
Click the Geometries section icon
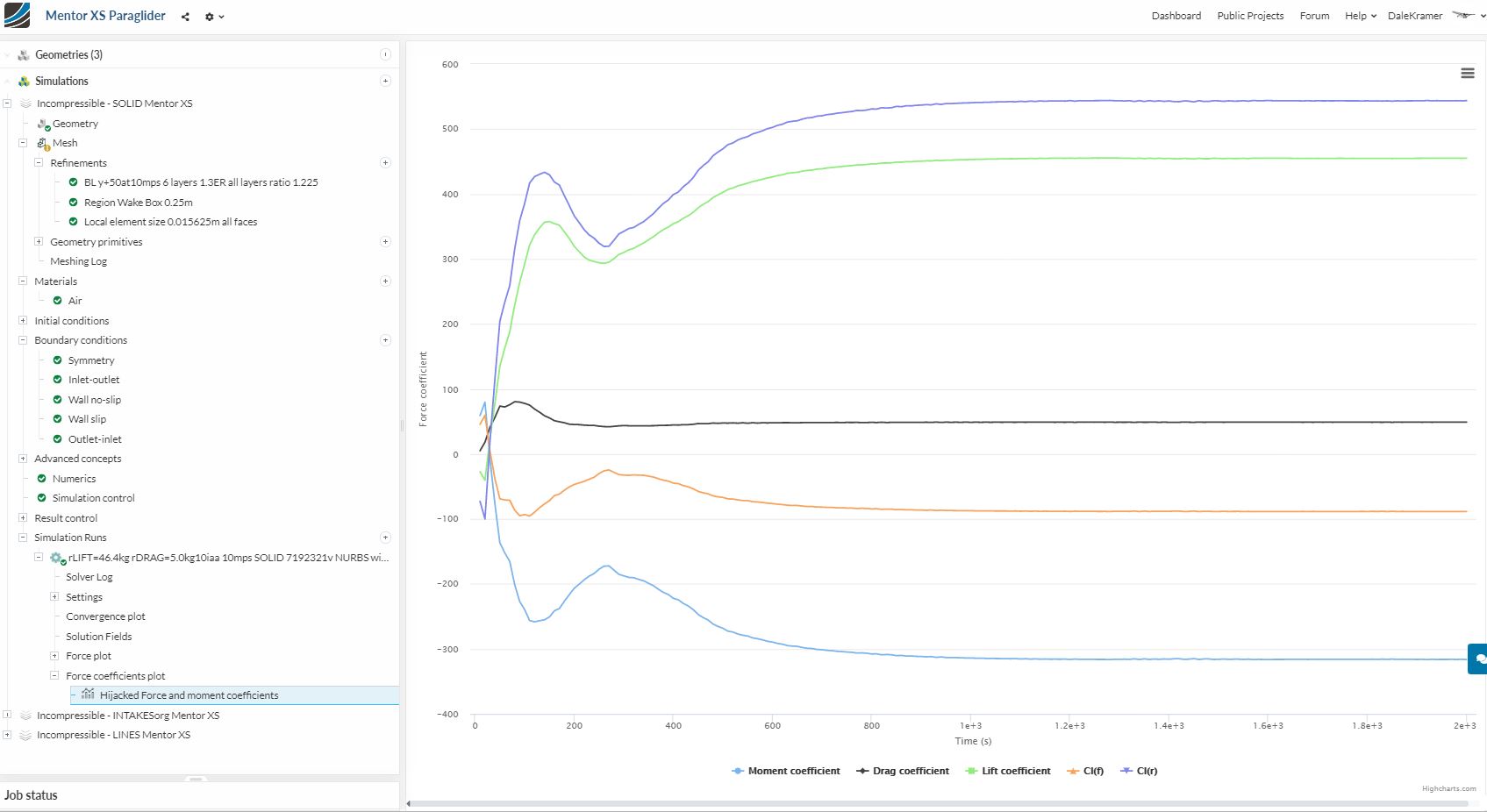pyautogui.click(x=24, y=55)
